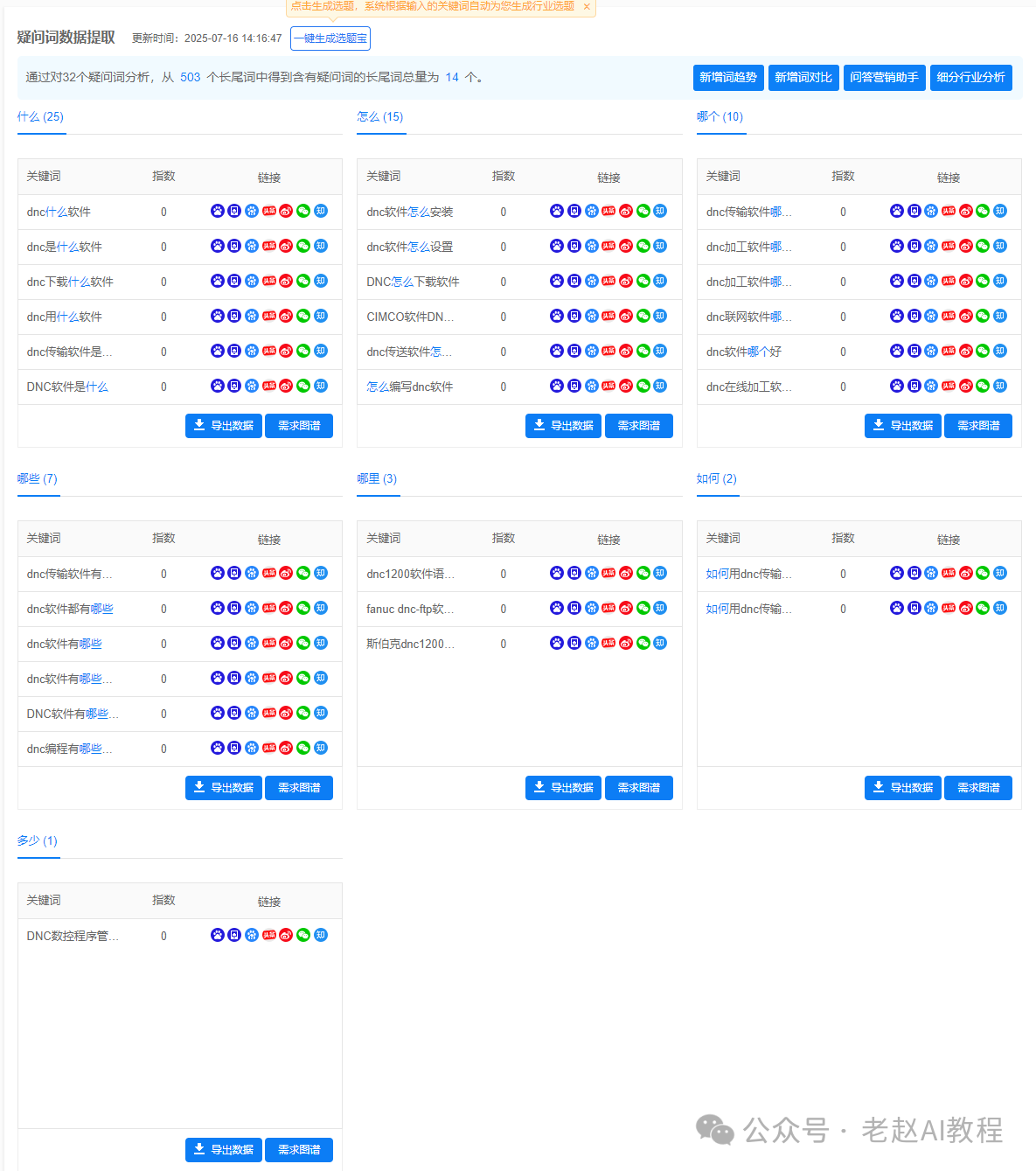Click keyword DNC数控程序管…

(x=73, y=936)
